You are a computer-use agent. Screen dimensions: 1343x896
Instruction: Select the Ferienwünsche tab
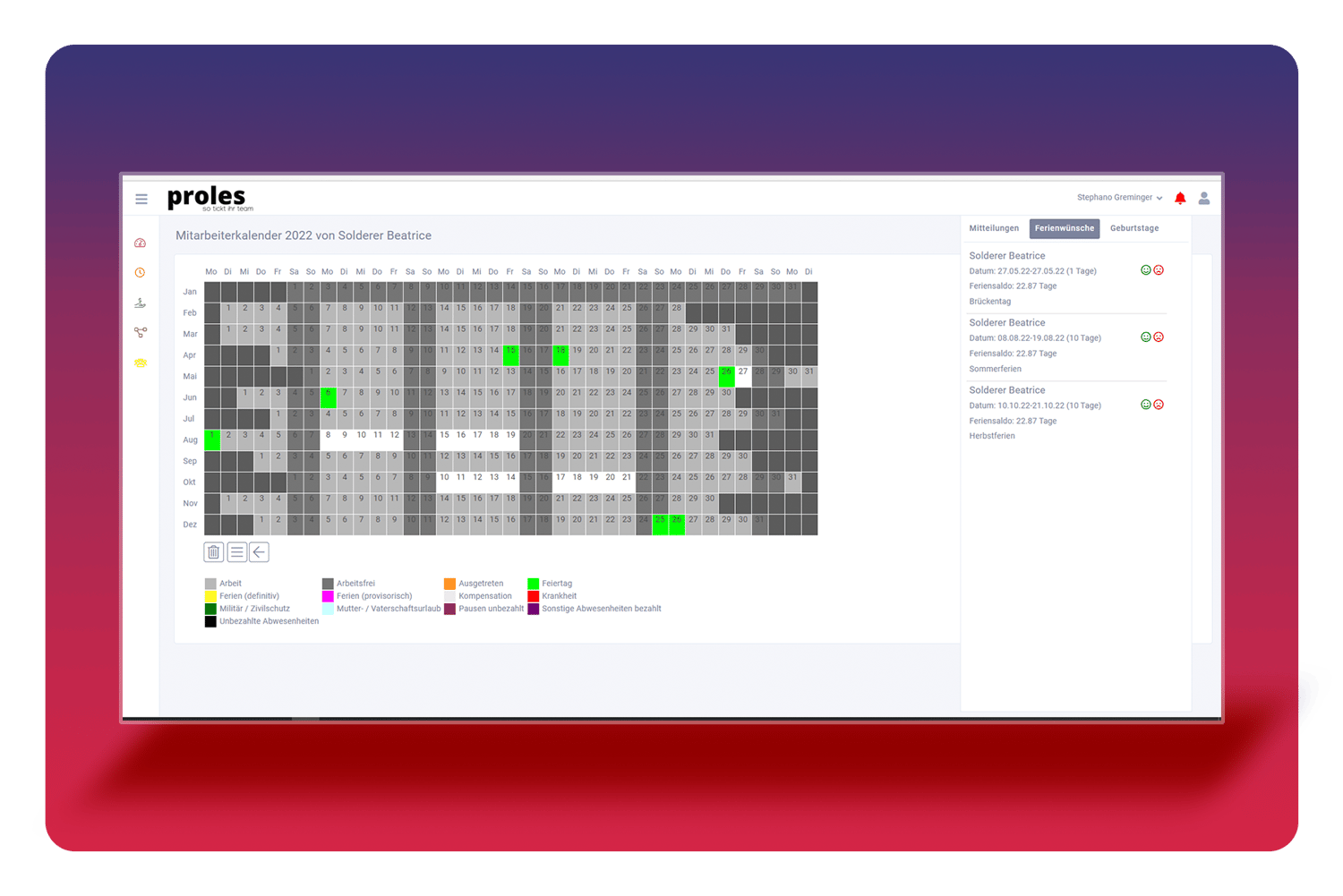pyautogui.click(x=1065, y=228)
